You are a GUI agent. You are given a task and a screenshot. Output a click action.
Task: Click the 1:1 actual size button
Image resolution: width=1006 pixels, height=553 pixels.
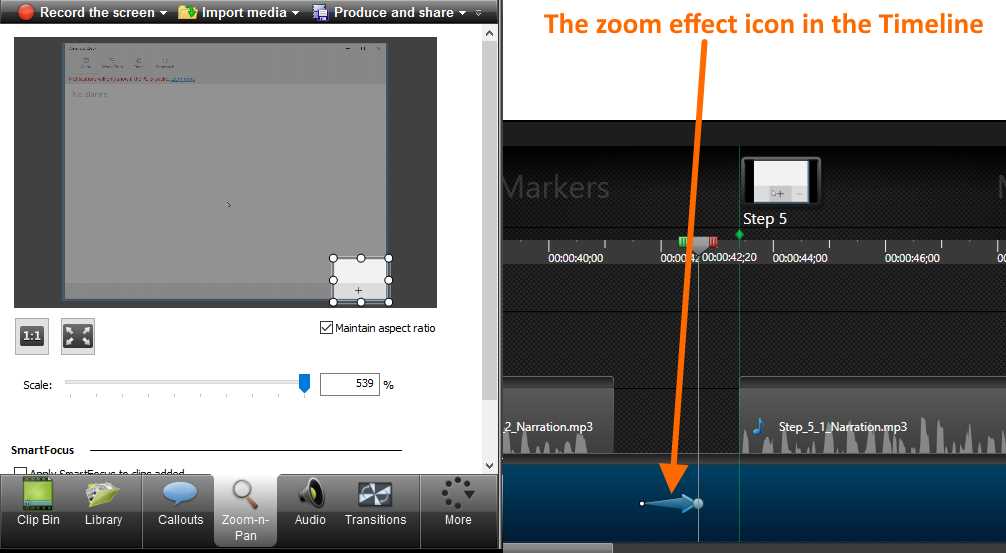pyautogui.click(x=31, y=336)
